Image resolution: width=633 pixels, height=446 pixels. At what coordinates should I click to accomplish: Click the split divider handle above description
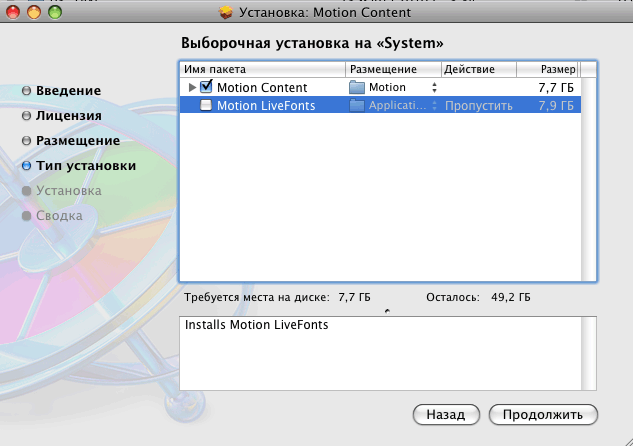point(388,311)
